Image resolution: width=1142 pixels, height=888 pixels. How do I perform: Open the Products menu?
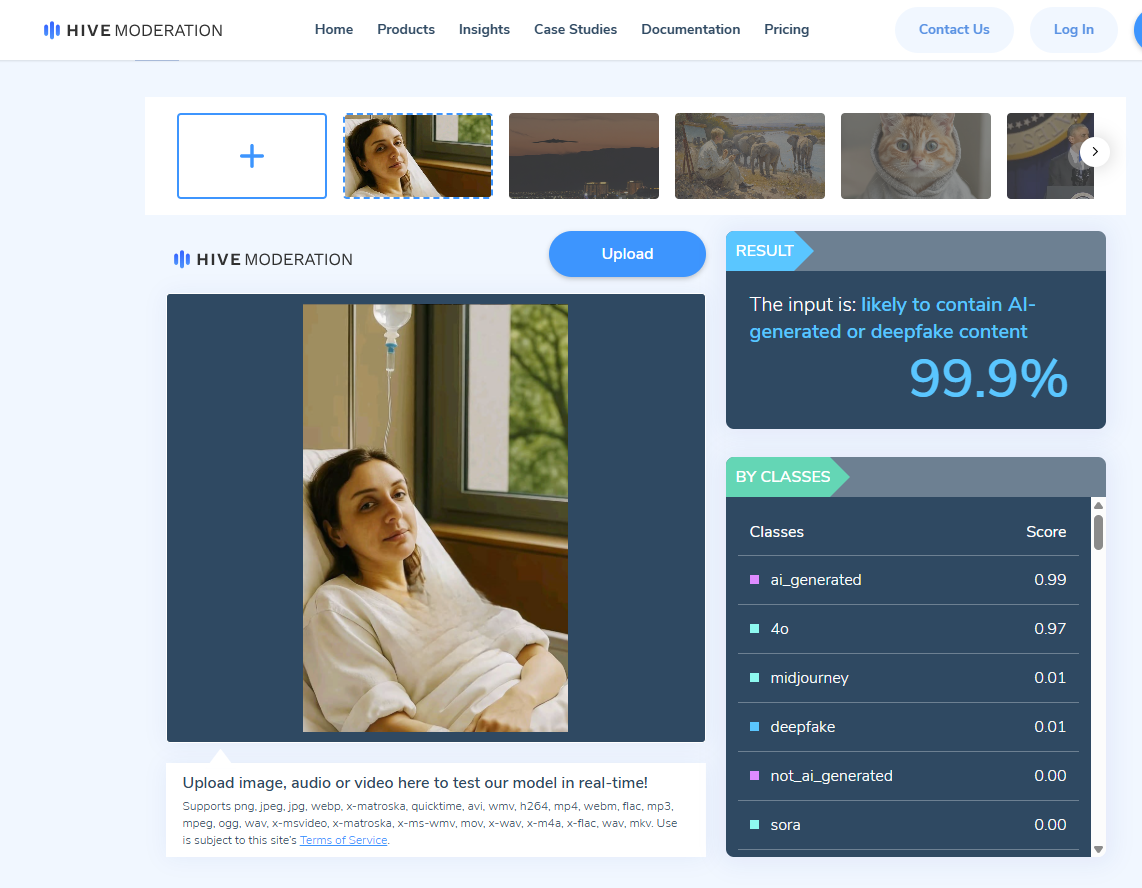coord(406,30)
